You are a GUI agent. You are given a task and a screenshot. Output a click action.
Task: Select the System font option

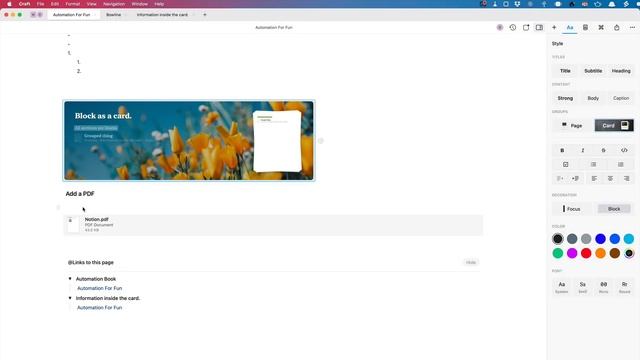(562, 287)
